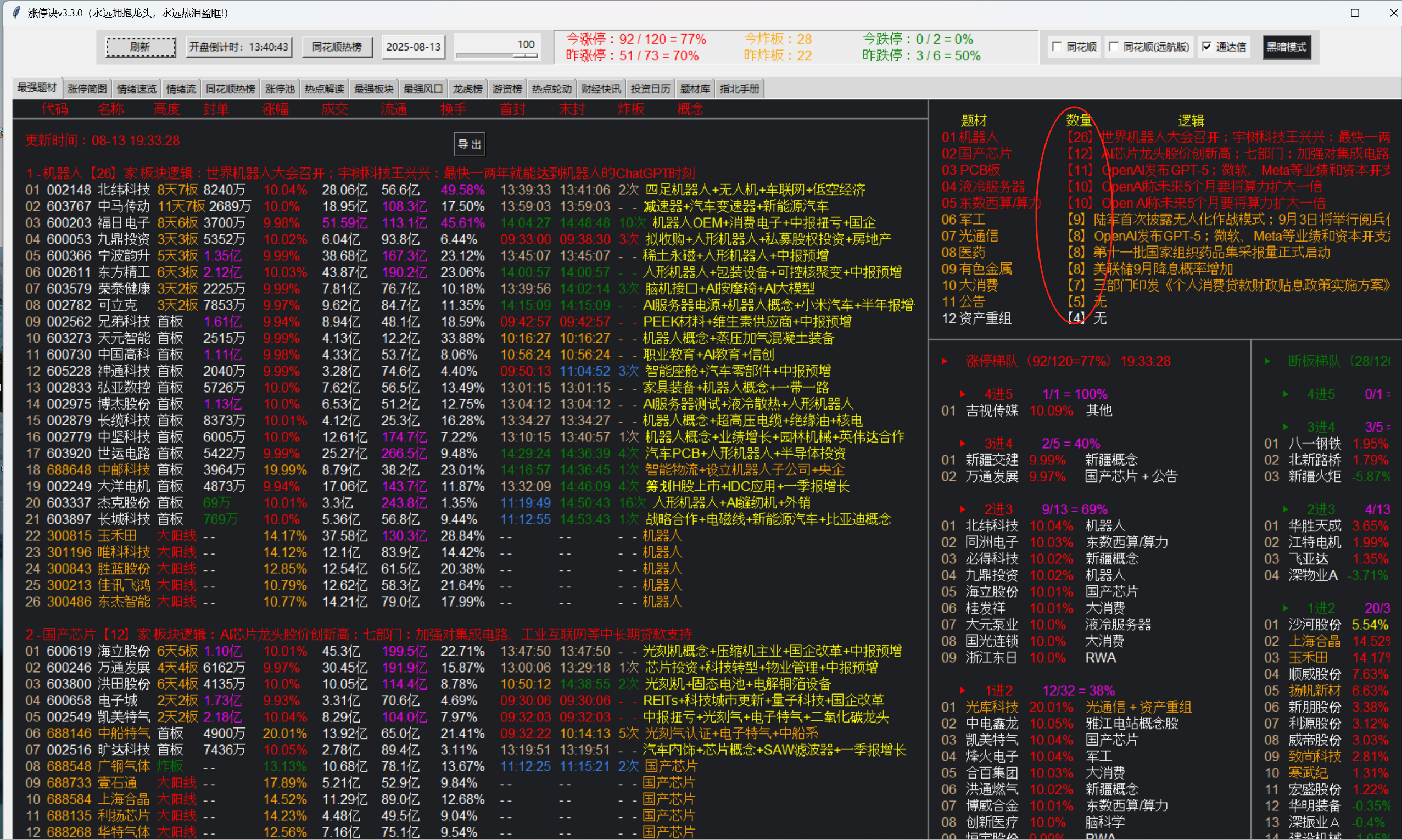Switch to the 最强板块 tab

(x=373, y=89)
